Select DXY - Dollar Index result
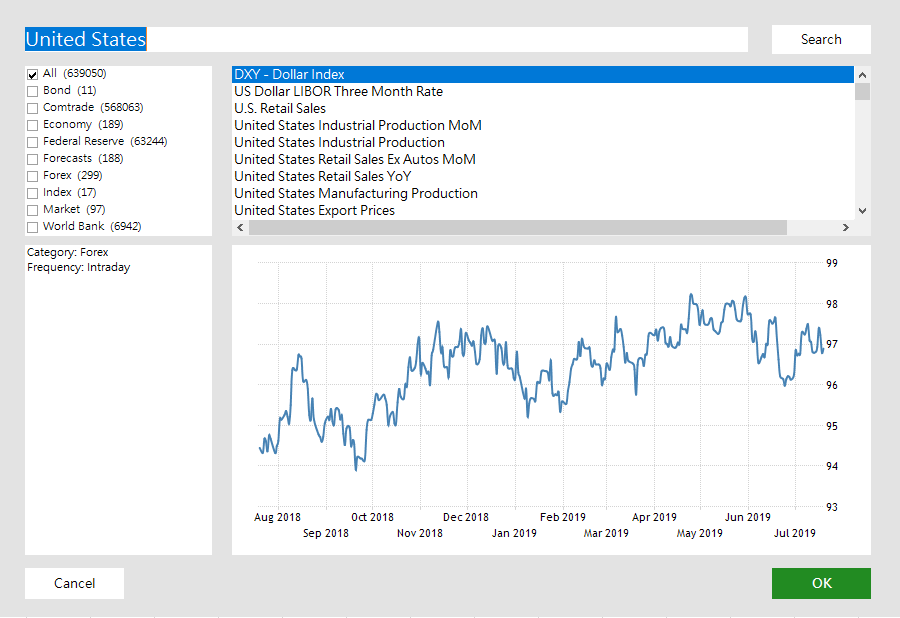The image size is (900, 618). [x=289, y=75]
